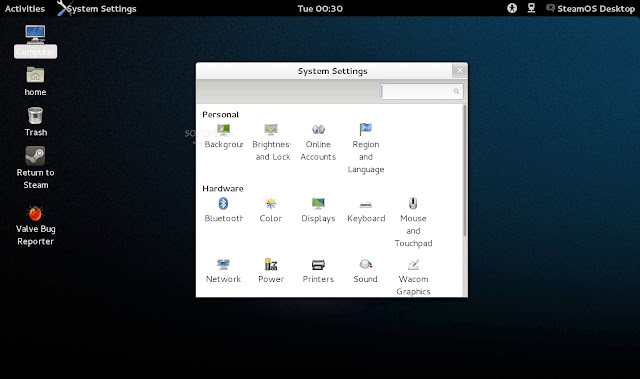Open the Activities overview

[x=24, y=9]
